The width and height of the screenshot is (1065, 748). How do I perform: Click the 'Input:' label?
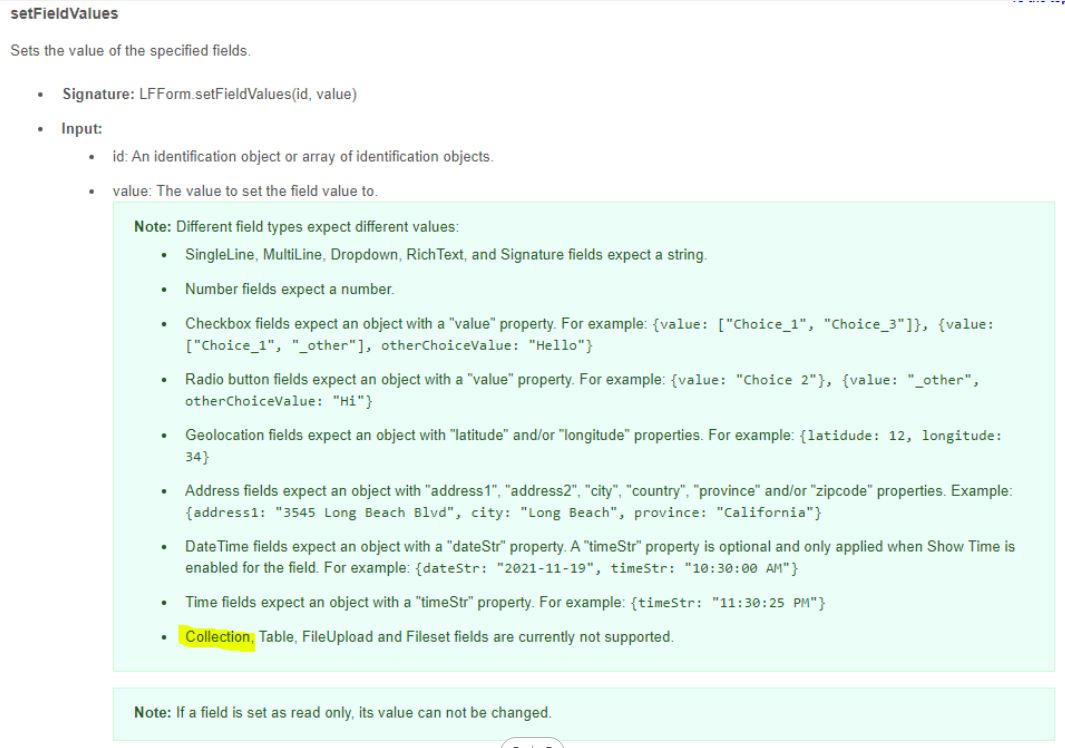(x=82, y=128)
